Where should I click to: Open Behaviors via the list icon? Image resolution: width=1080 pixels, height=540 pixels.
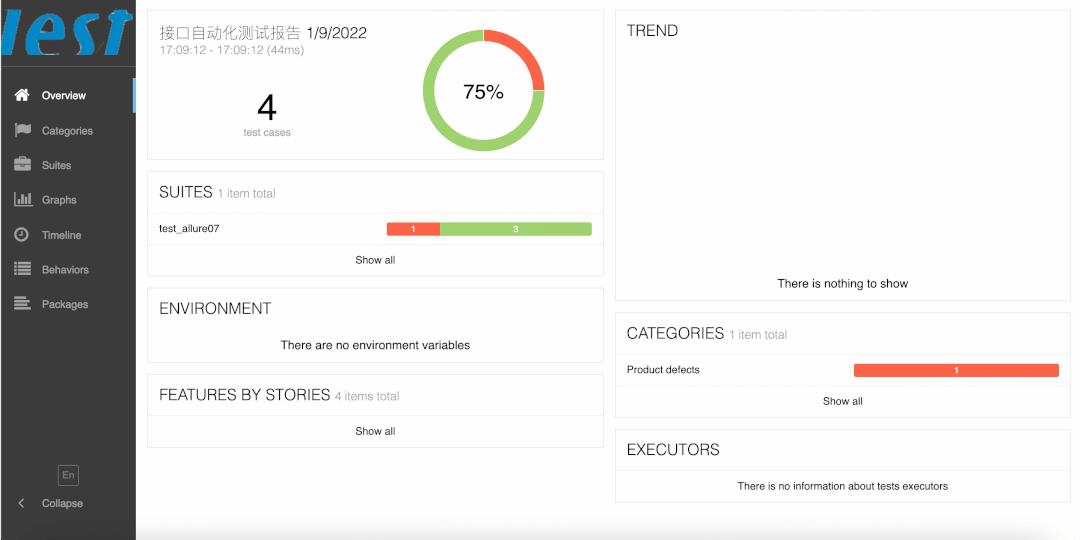22,269
